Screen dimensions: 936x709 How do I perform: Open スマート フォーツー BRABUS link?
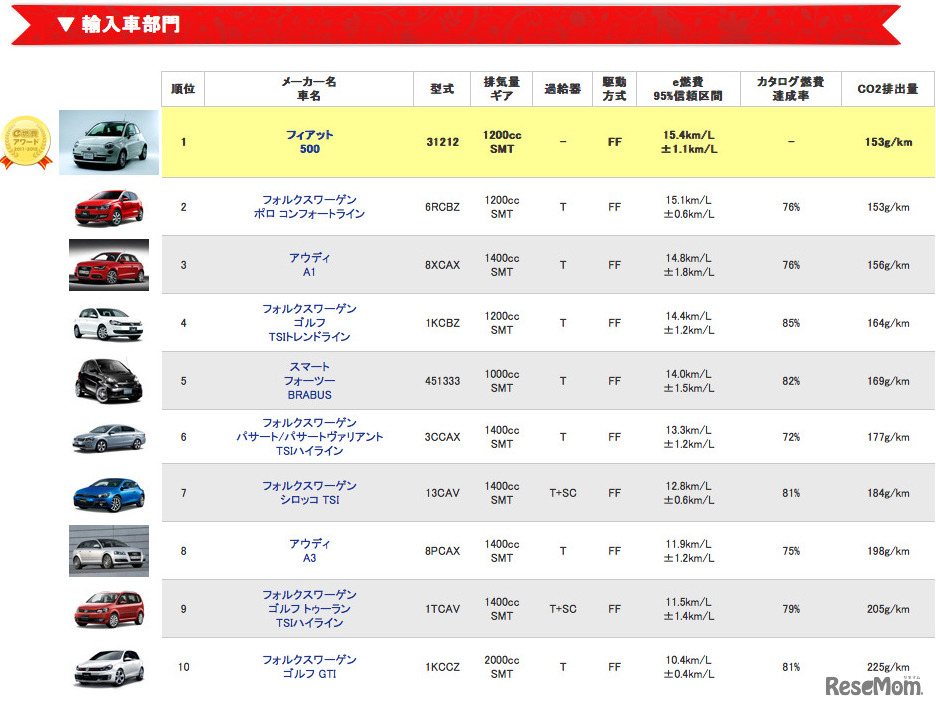(x=309, y=381)
